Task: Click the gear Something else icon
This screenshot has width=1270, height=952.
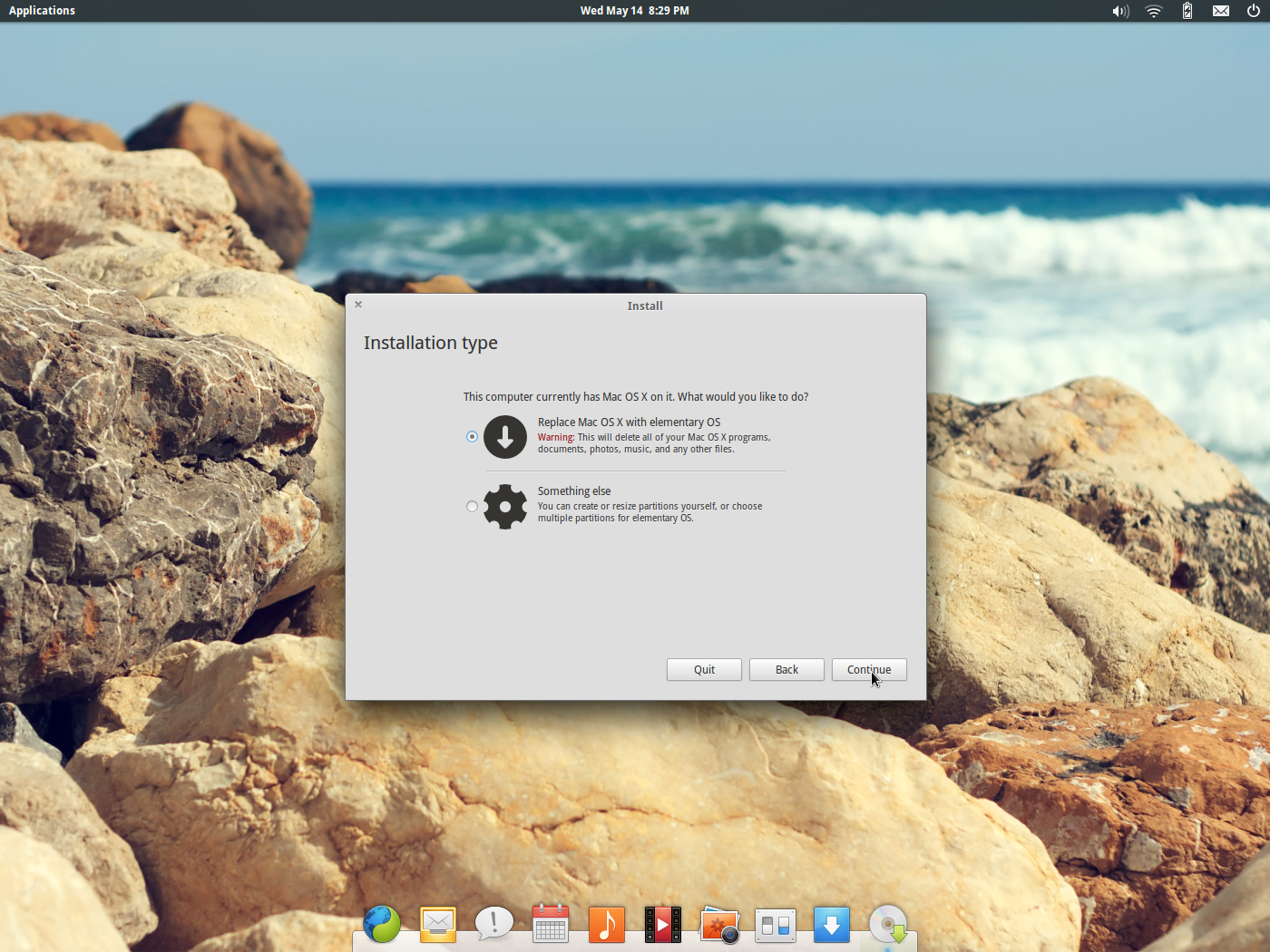Action: click(x=505, y=507)
